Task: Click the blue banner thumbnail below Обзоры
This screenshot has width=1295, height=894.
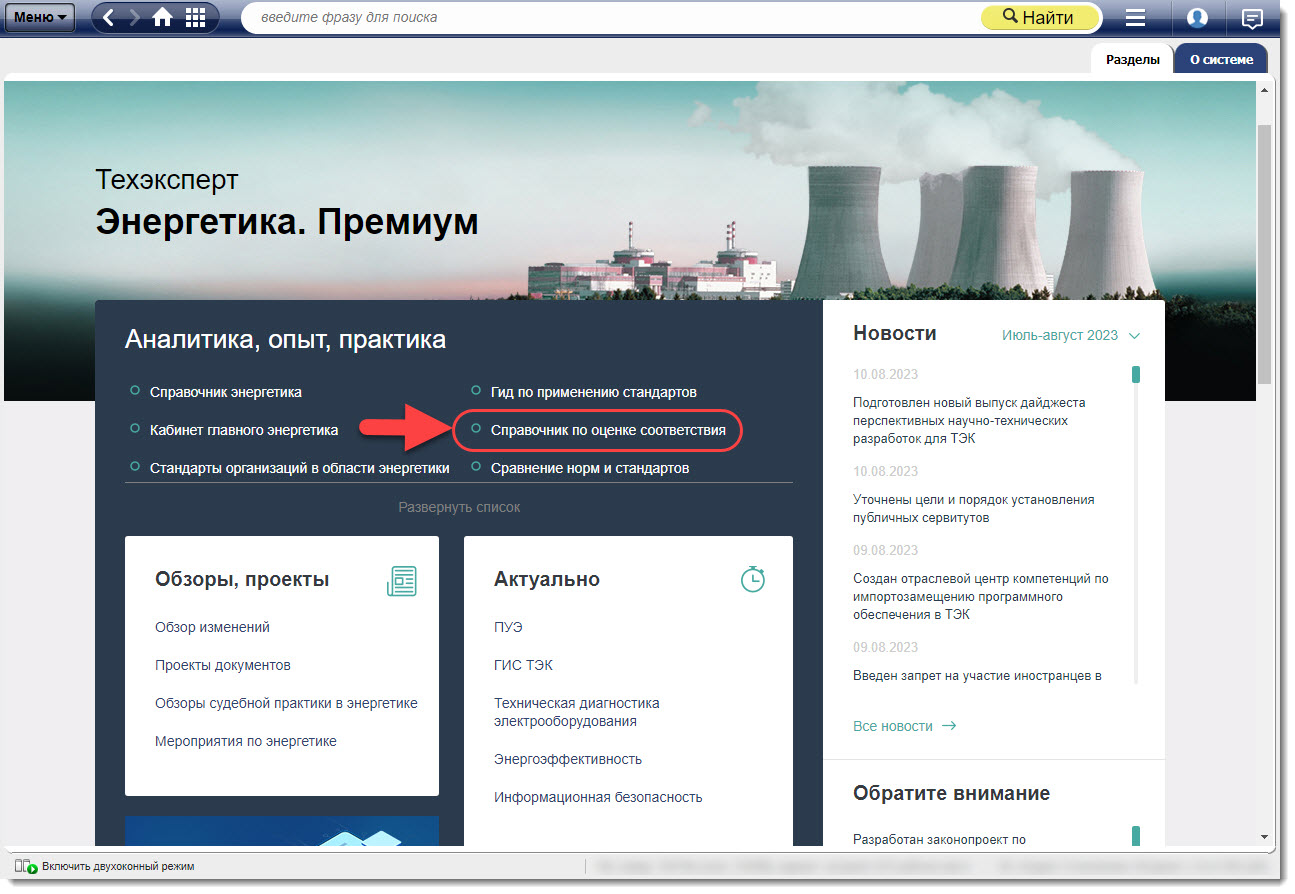Action: (x=282, y=831)
